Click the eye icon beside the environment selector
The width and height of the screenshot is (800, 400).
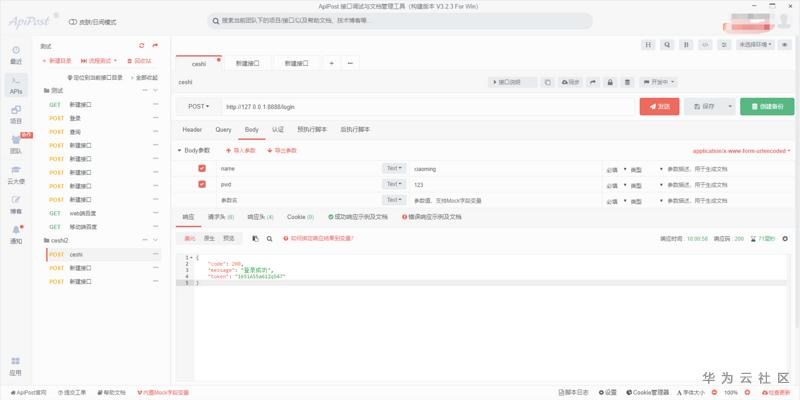coord(785,45)
